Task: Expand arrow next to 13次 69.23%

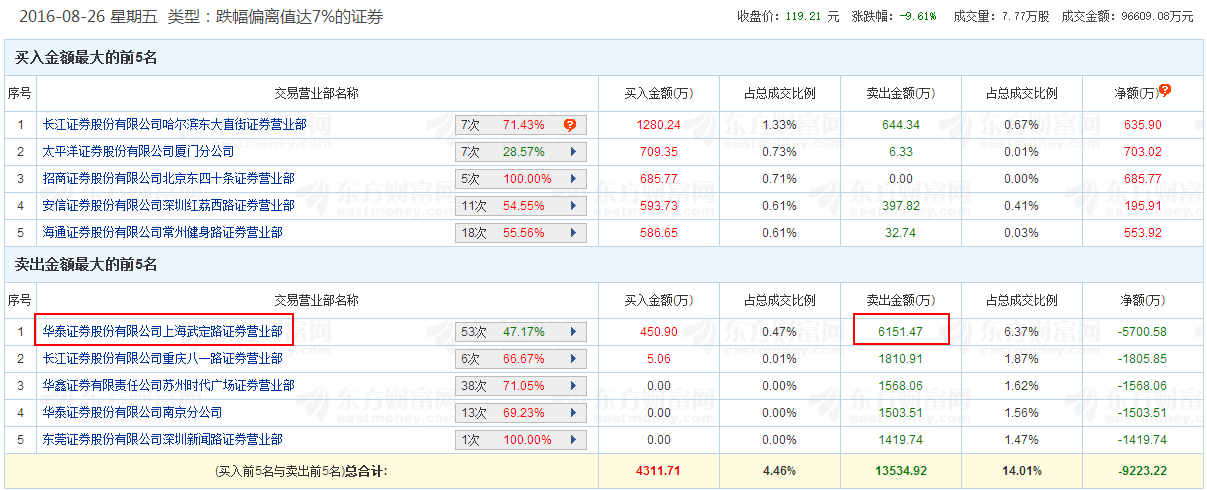Action: [x=573, y=412]
